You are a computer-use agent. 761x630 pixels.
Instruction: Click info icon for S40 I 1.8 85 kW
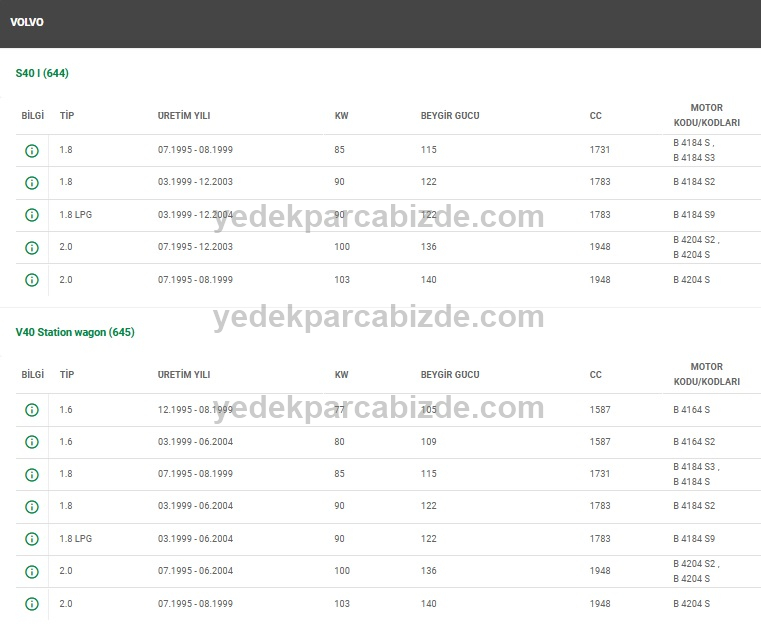click(x=32, y=151)
